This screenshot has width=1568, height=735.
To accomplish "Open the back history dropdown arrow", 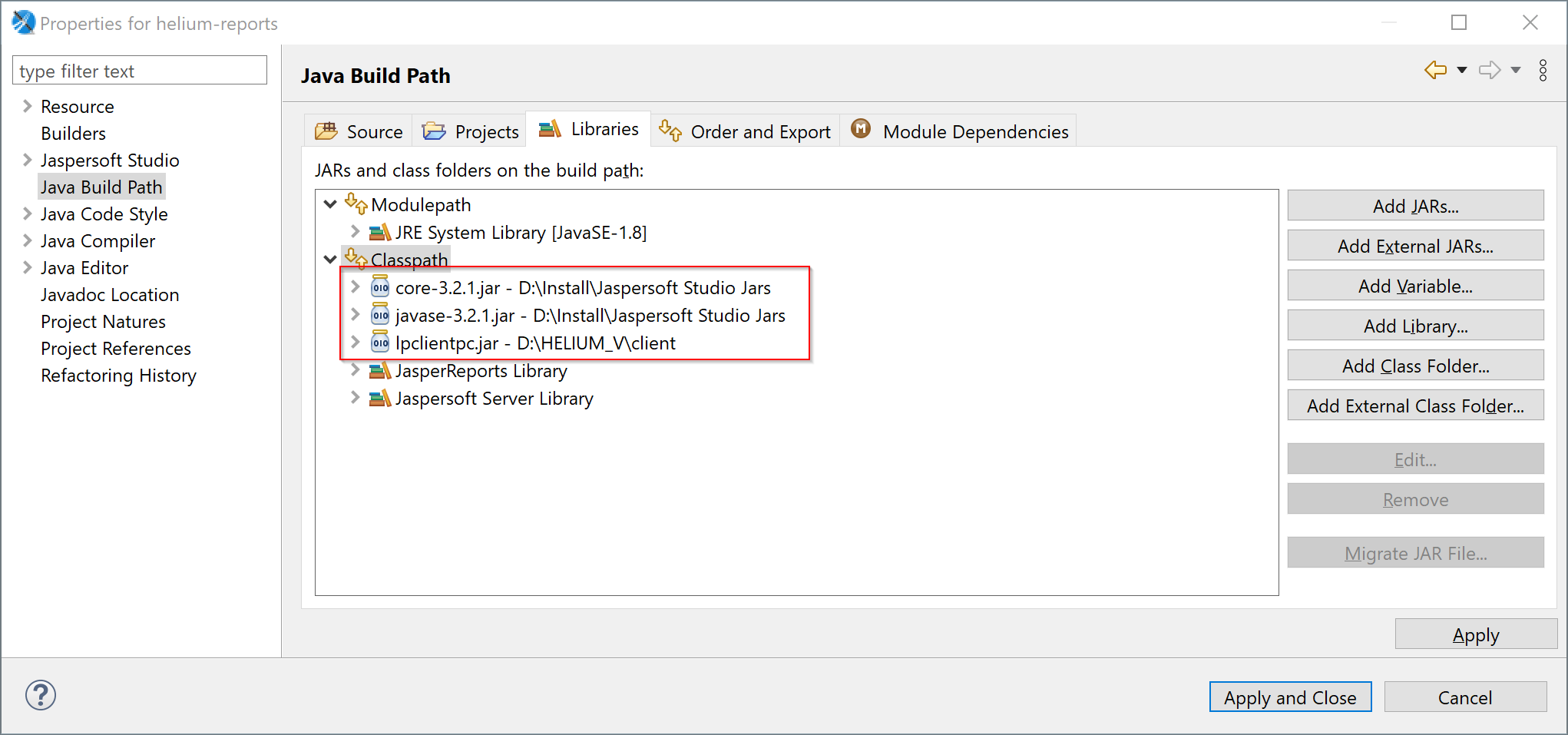I will point(1462,71).
